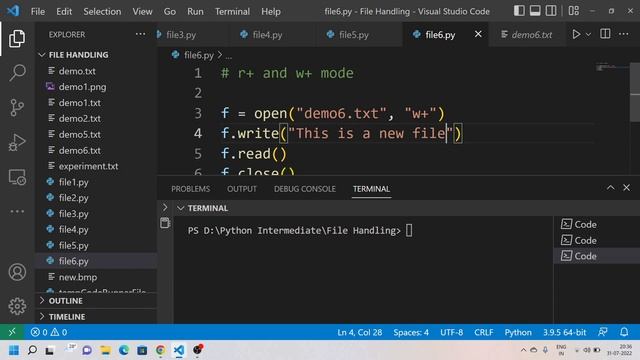Open the Source Control view
This screenshot has height=360, width=640.
click(x=17, y=108)
